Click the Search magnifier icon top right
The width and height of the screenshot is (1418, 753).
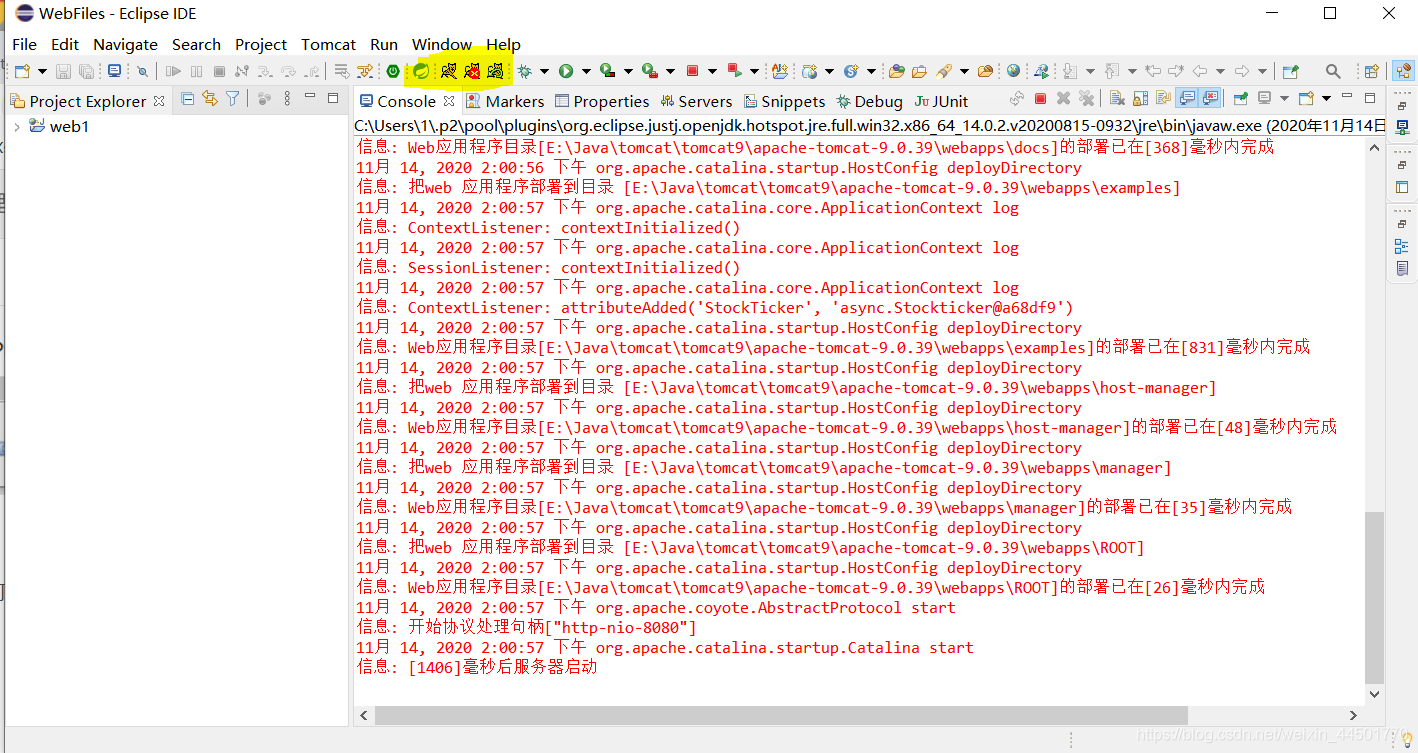(1333, 71)
